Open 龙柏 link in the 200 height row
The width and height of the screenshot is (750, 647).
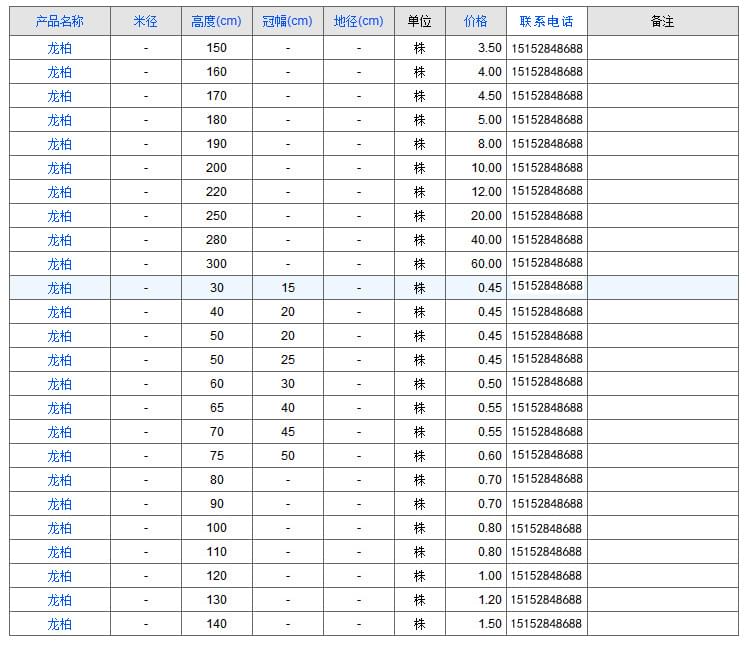60,168
